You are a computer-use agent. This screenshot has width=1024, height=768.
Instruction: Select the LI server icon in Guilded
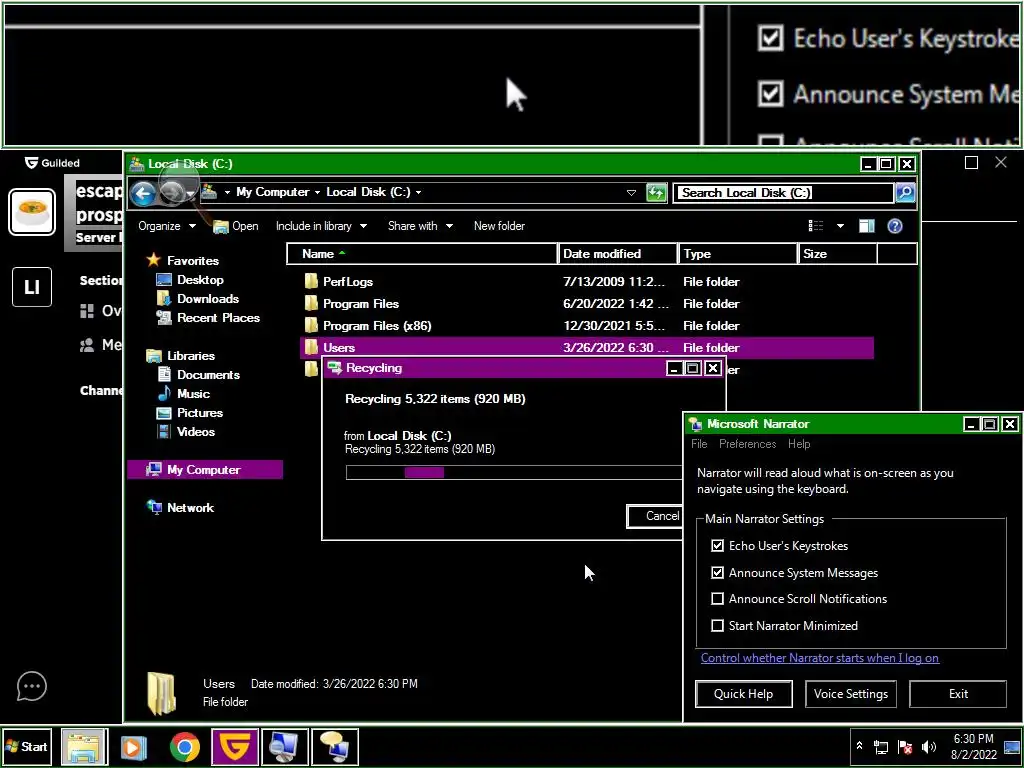pos(32,287)
